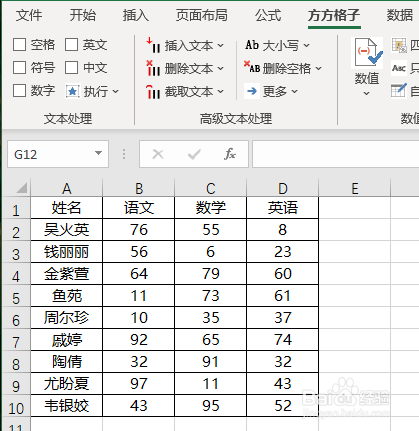Select the cell with name 韦银姣
The height and width of the screenshot is (431, 419).
(x=67, y=406)
